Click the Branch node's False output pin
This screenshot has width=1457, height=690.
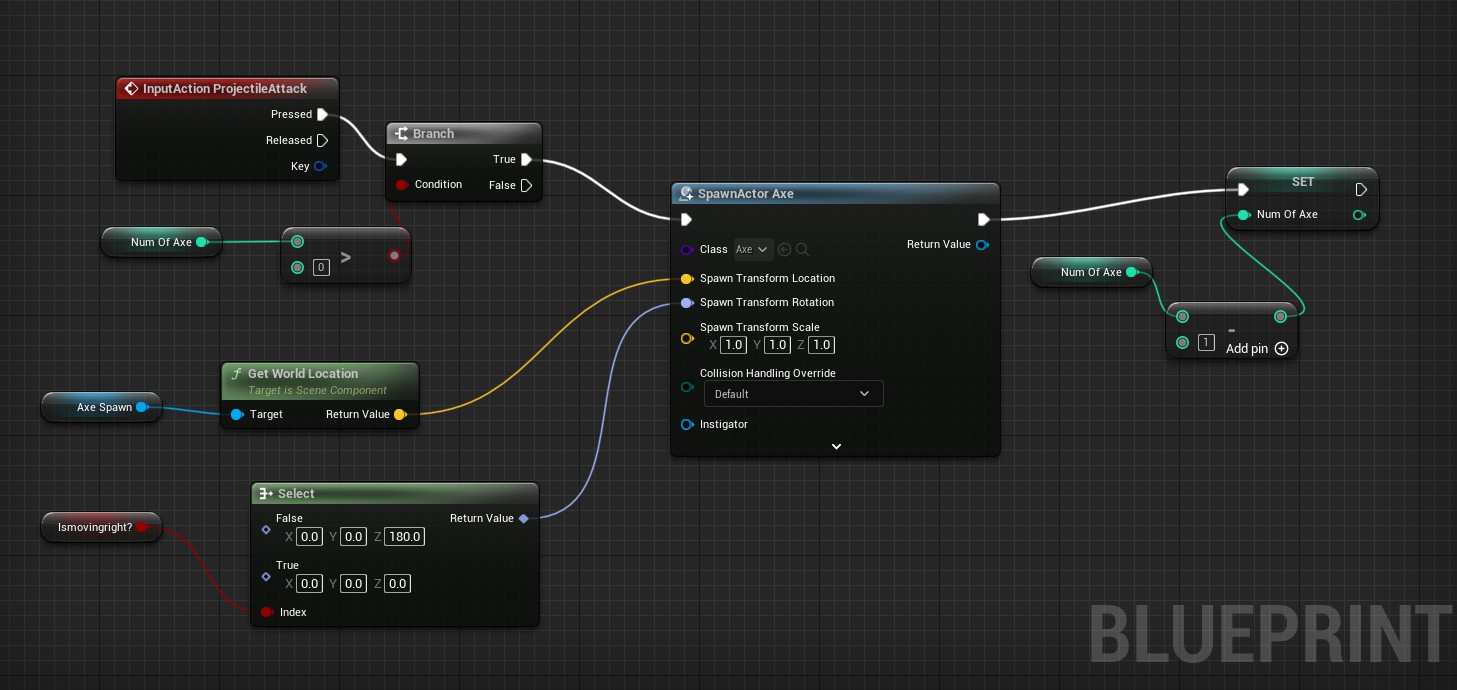coord(526,185)
